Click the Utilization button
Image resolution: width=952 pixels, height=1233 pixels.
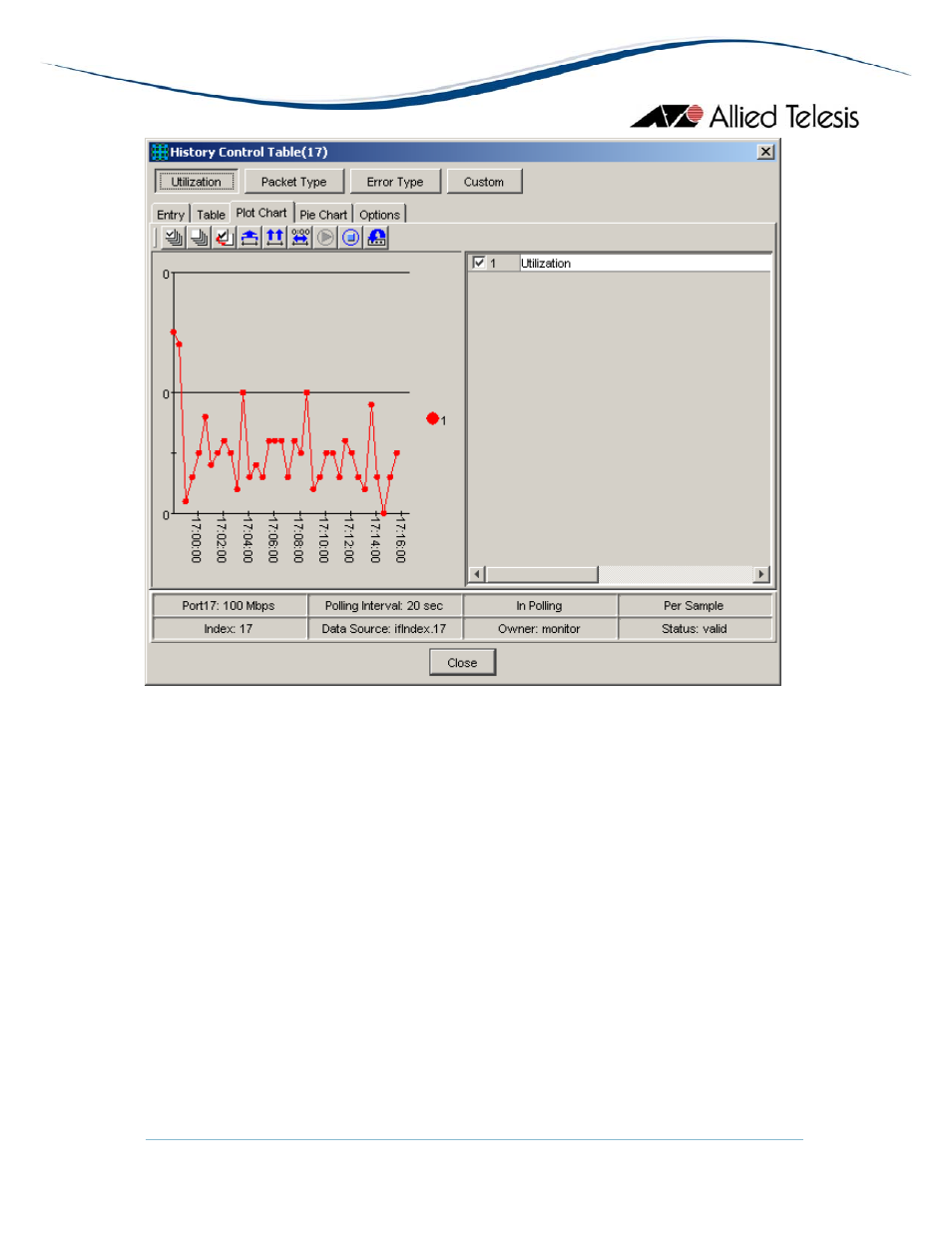[x=196, y=182]
